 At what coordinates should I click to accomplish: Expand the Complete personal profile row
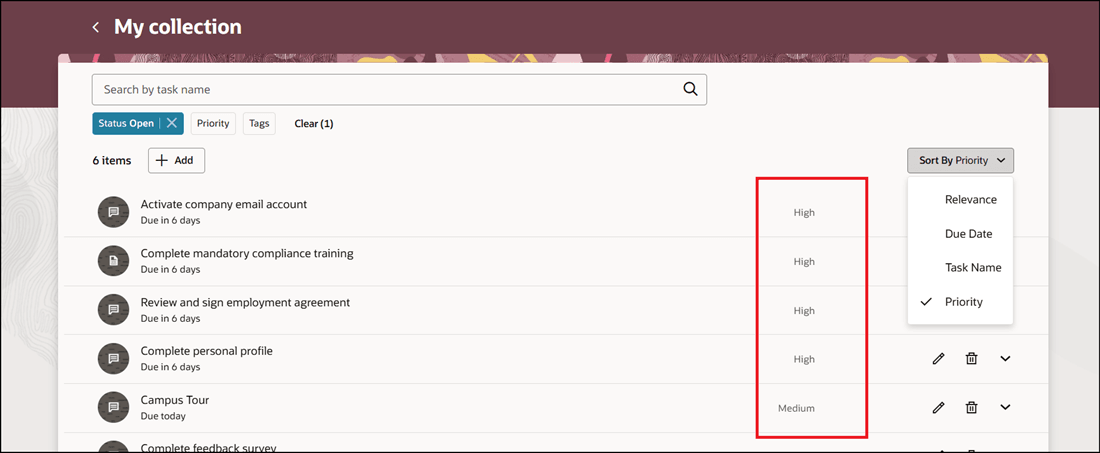tap(1005, 358)
